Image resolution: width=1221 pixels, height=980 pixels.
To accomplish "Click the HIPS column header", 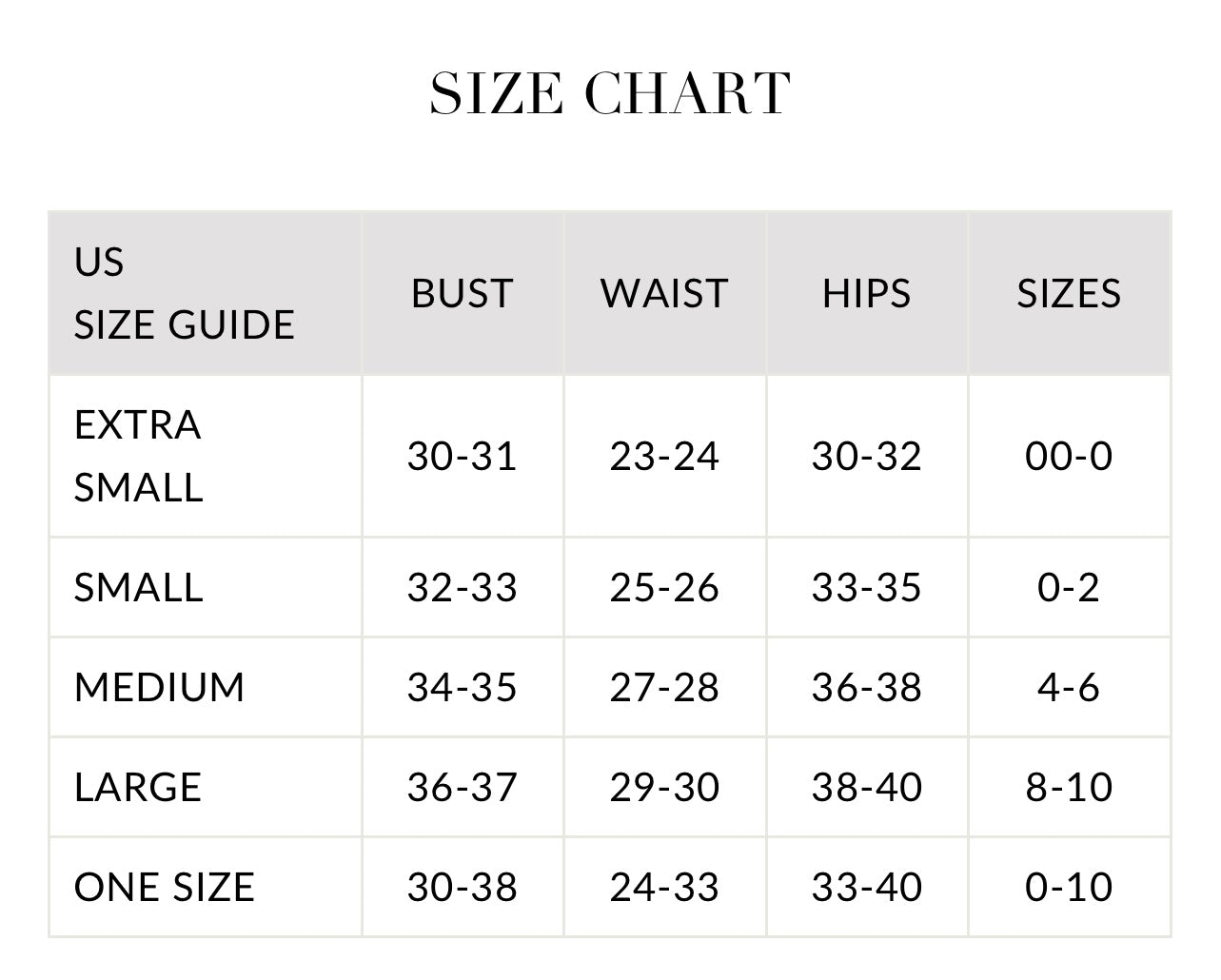I will [x=867, y=293].
